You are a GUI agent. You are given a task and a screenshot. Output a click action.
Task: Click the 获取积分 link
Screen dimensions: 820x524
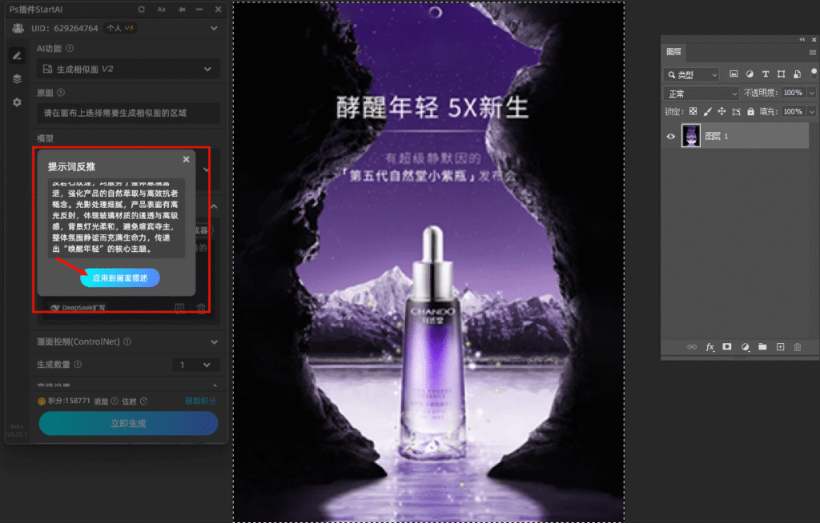pyautogui.click(x=200, y=401)
